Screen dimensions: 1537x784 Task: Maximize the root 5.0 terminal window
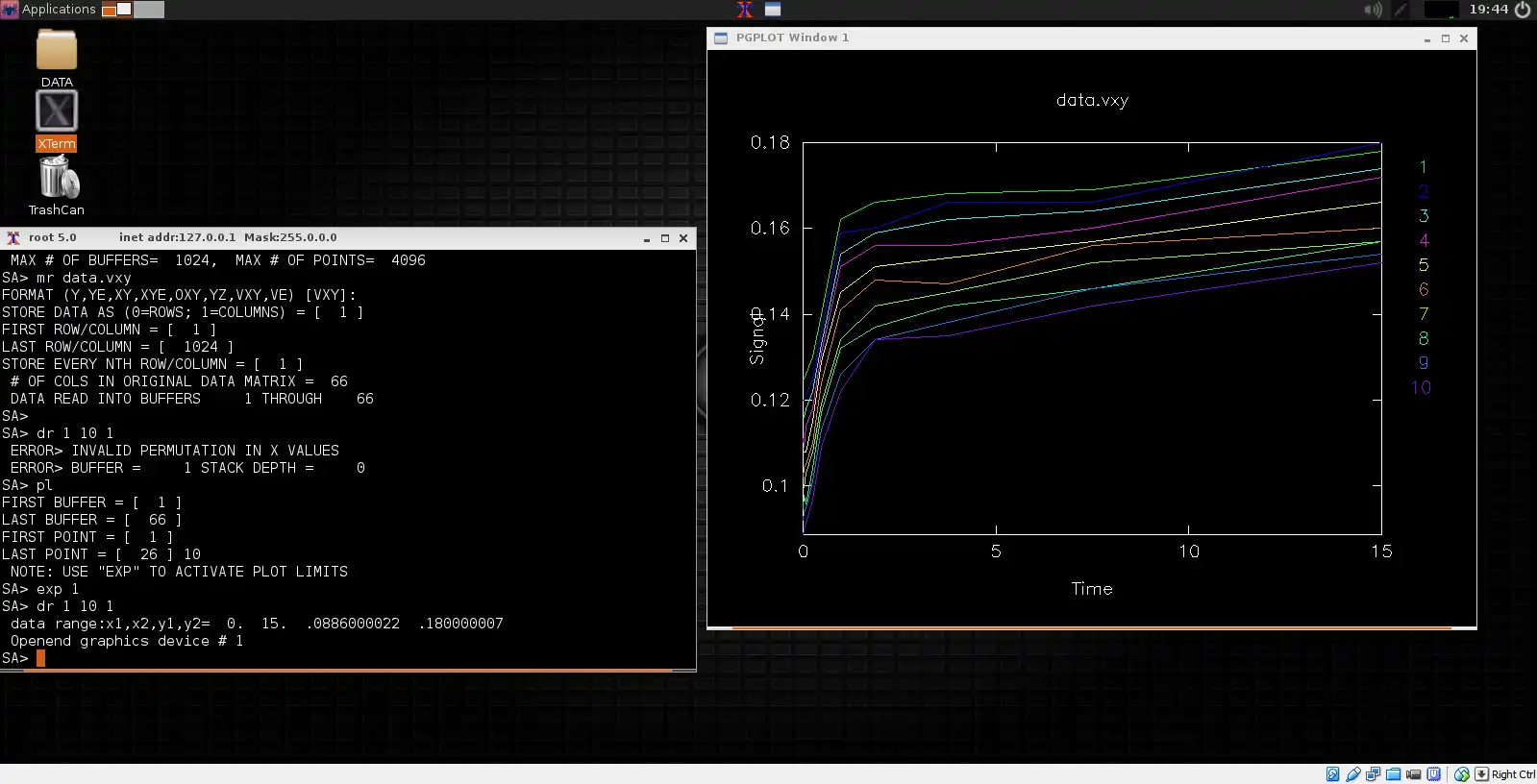(x=664, y=238)
